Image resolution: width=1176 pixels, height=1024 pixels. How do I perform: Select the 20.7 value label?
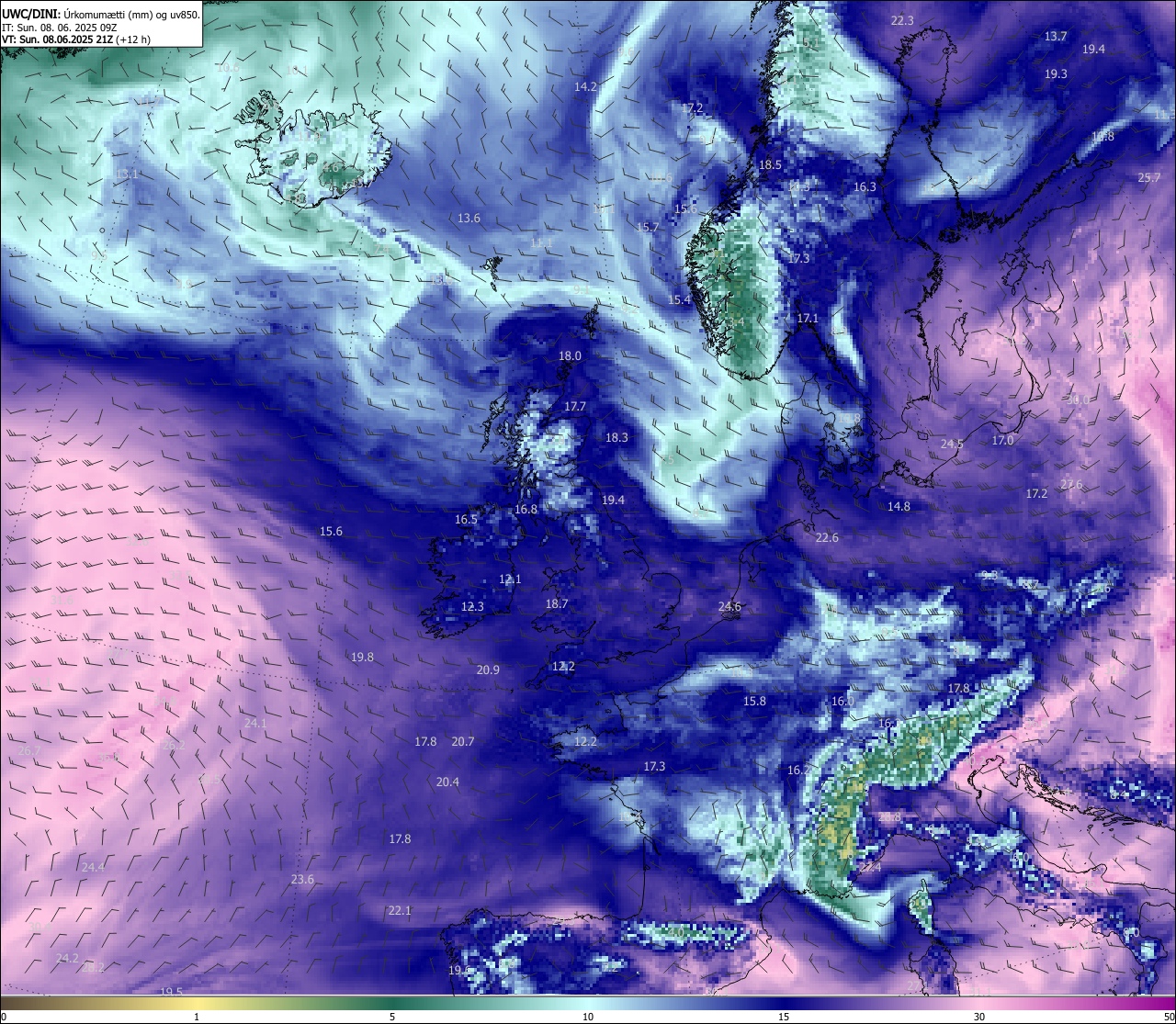click(463, 742)
